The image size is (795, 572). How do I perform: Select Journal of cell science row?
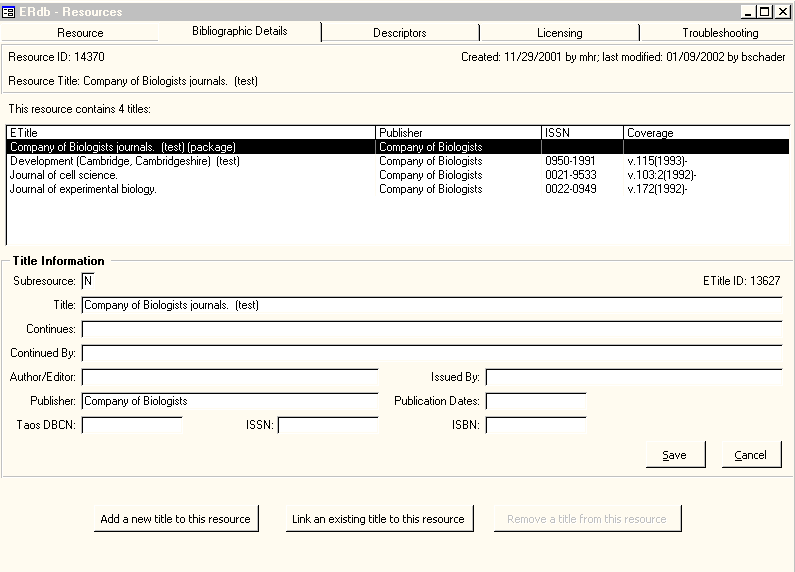[x=64, y=175]
